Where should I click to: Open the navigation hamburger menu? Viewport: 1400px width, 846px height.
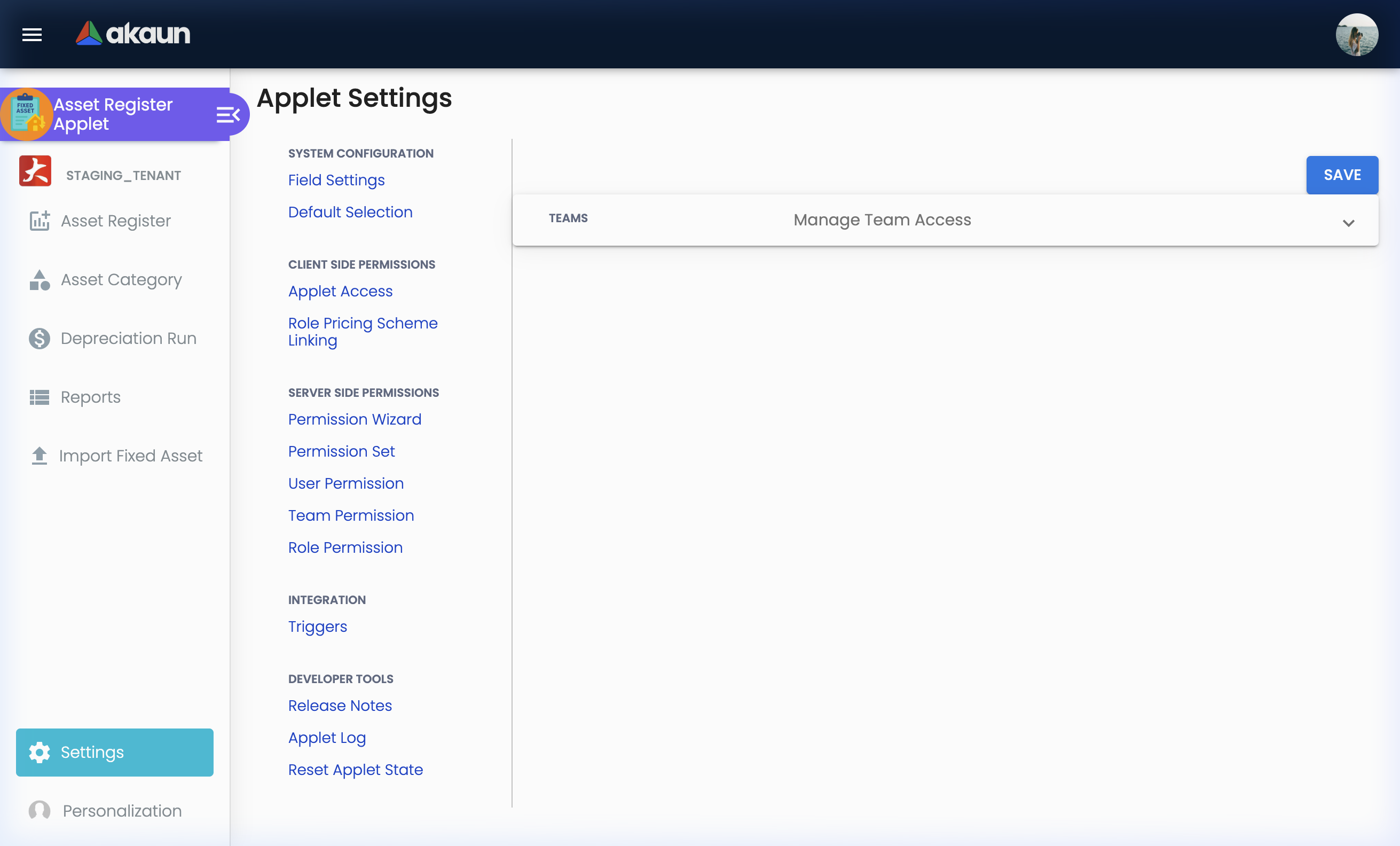[x=32, y=35]
